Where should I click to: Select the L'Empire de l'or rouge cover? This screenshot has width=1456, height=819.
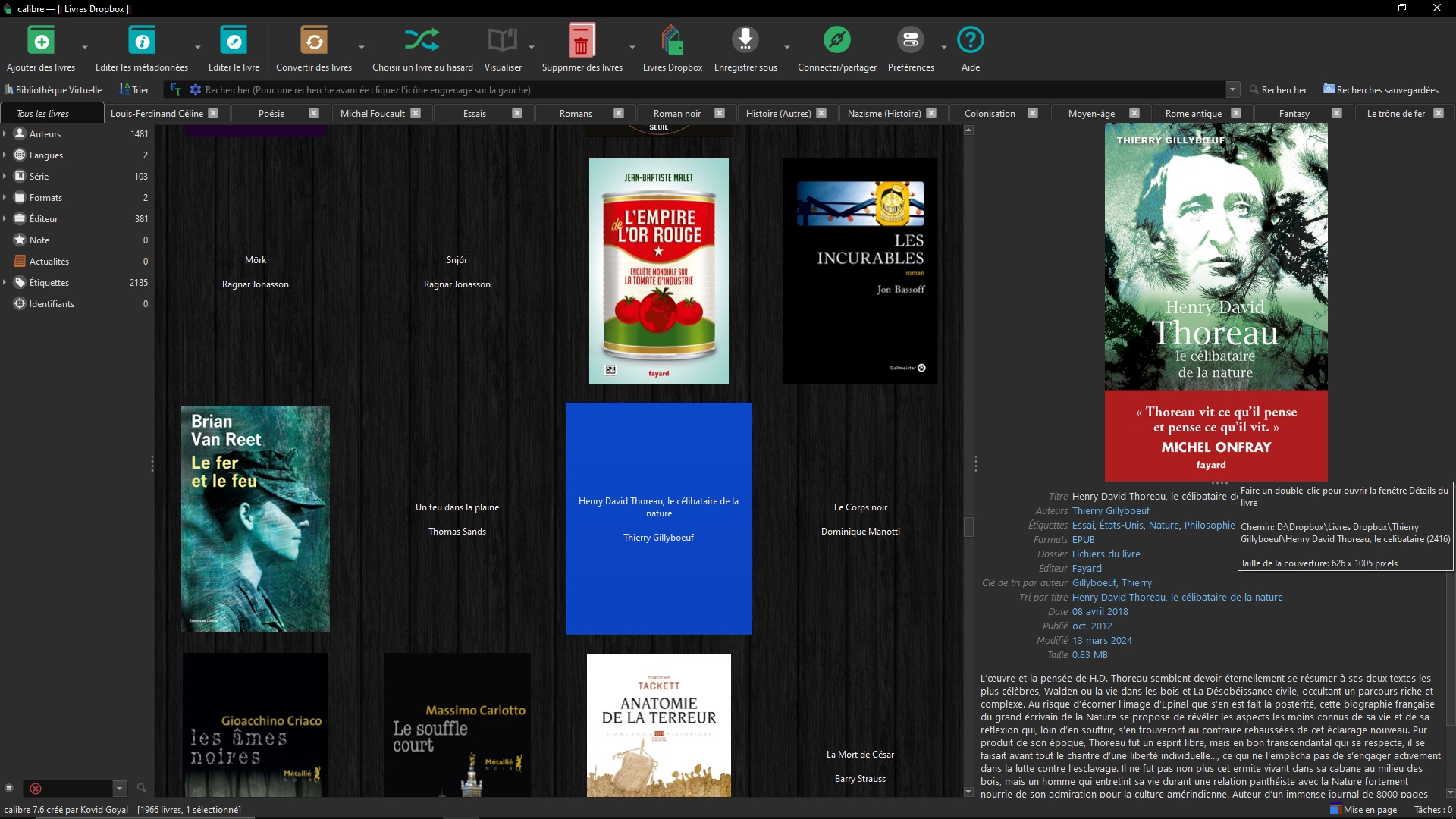[658, 271]
